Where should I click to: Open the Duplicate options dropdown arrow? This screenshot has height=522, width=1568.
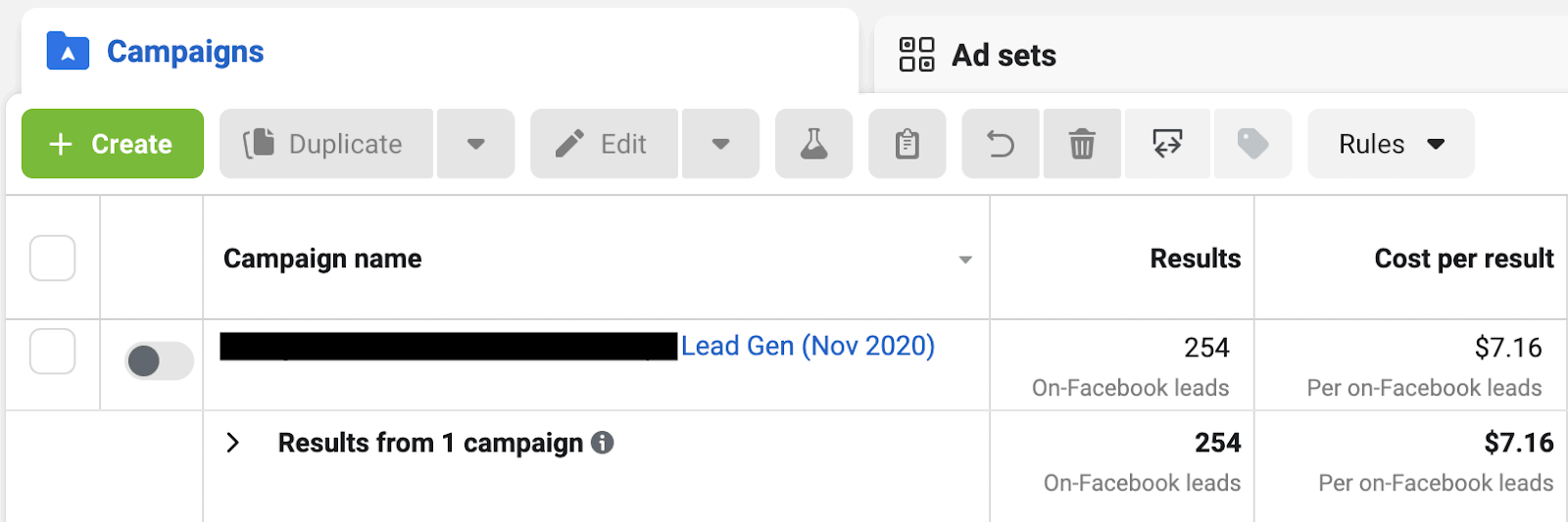pyautogui.click(x=476, y=144)
